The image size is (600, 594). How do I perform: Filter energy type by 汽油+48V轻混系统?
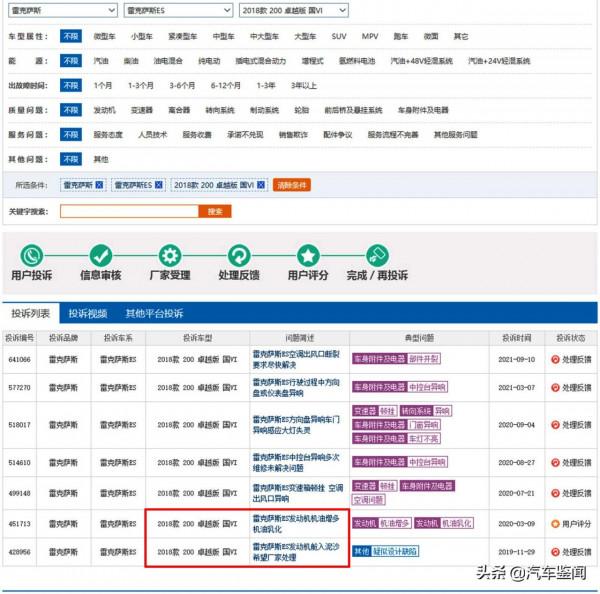click(421, 61)
